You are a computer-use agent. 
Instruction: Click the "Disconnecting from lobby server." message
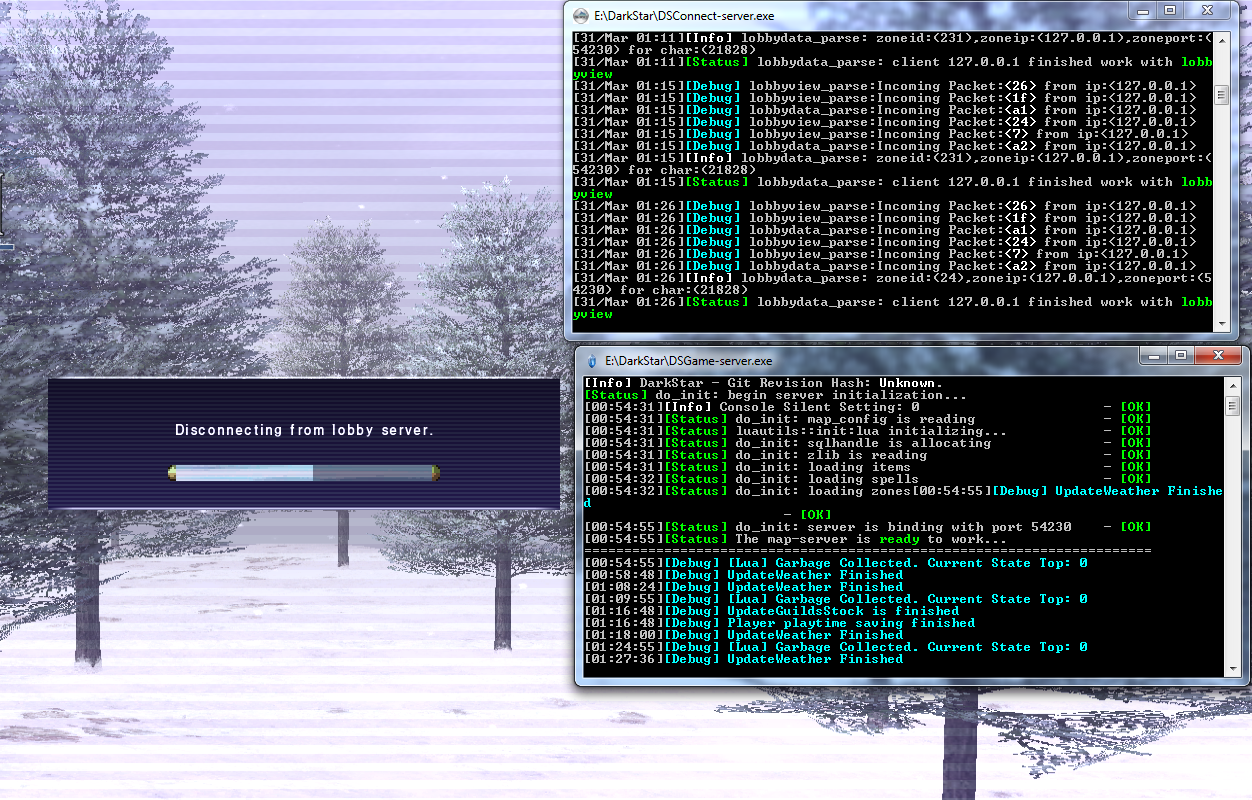(x=304, y=430)
